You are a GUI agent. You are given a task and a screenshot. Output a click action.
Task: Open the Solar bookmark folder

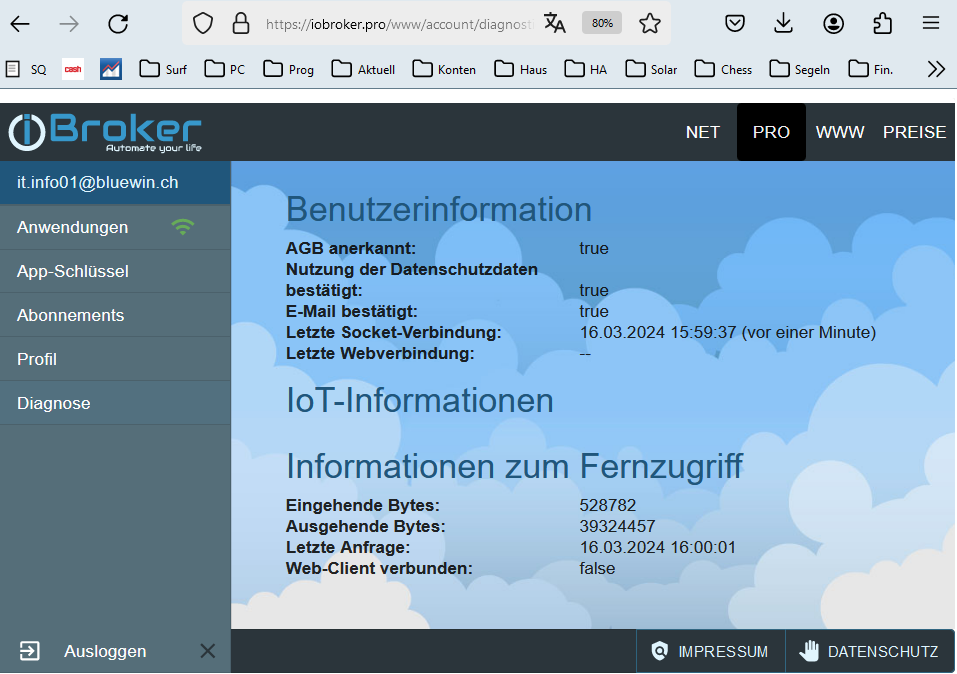point(651,69)
